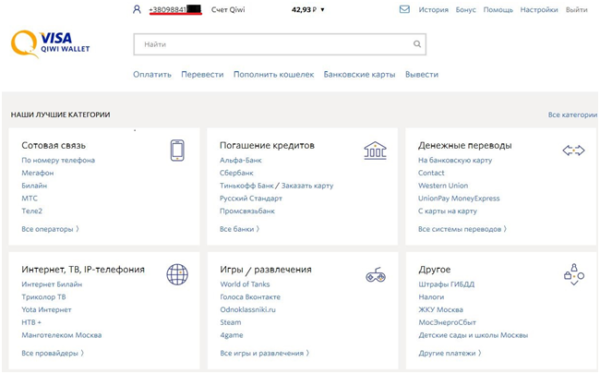600x374 pixels.
Task: Click the Все категории link
Action: 572,114
